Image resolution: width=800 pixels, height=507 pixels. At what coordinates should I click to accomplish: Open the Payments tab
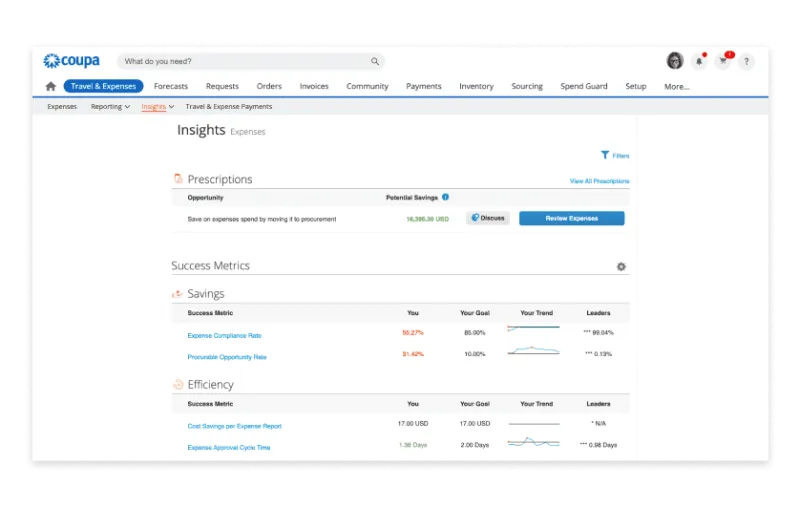[423, 86]
